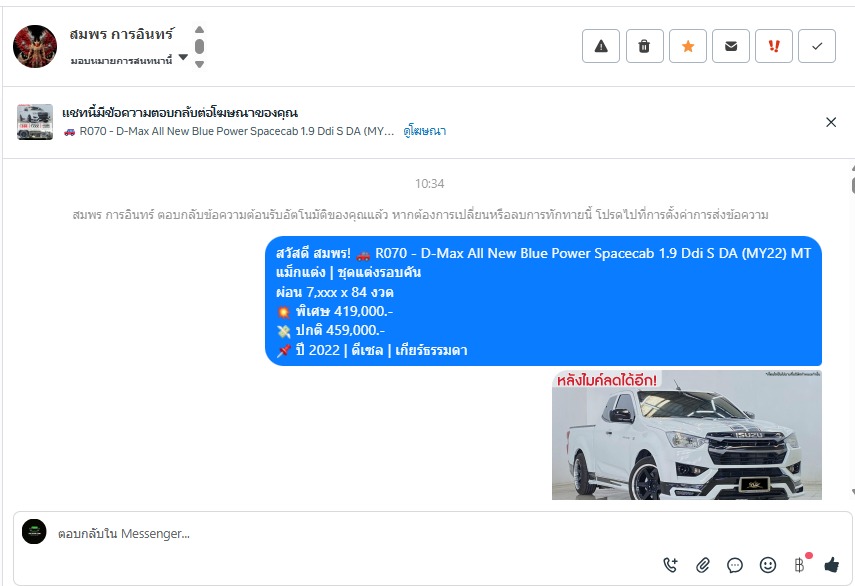Click page avatar beside reply box
855x586 pixels.
[x=34, y=531]
